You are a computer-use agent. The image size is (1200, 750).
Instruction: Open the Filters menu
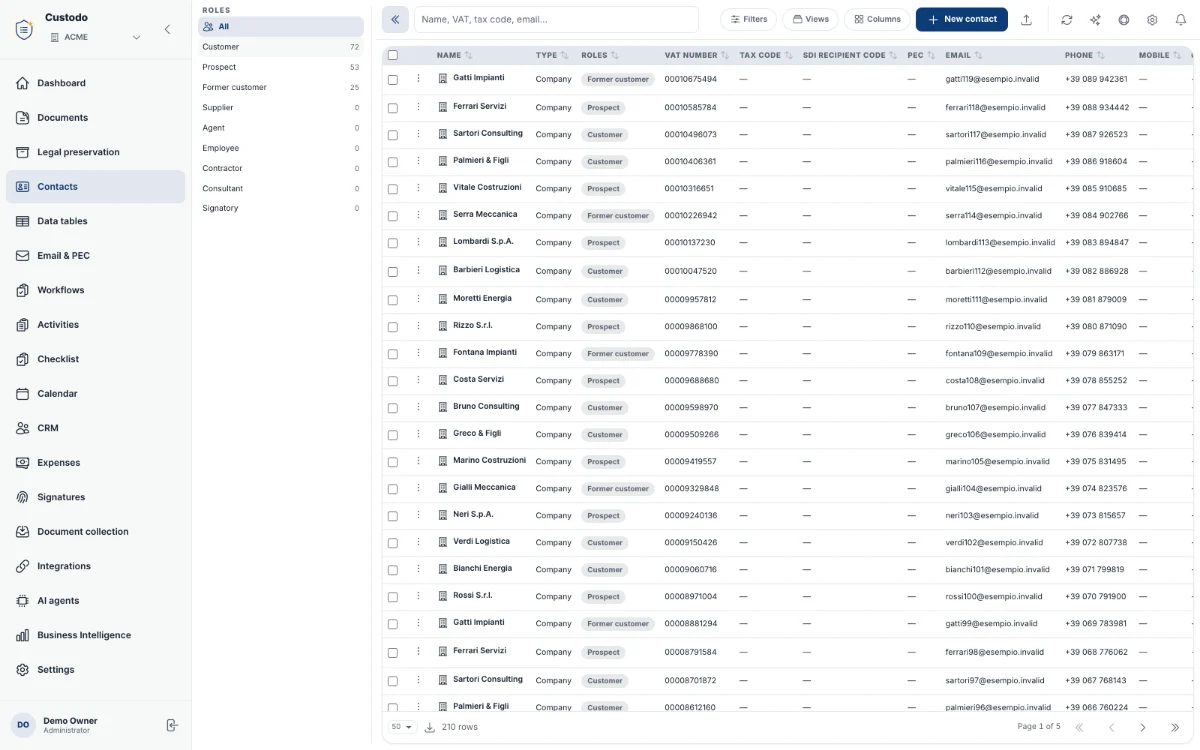point(748,19)
